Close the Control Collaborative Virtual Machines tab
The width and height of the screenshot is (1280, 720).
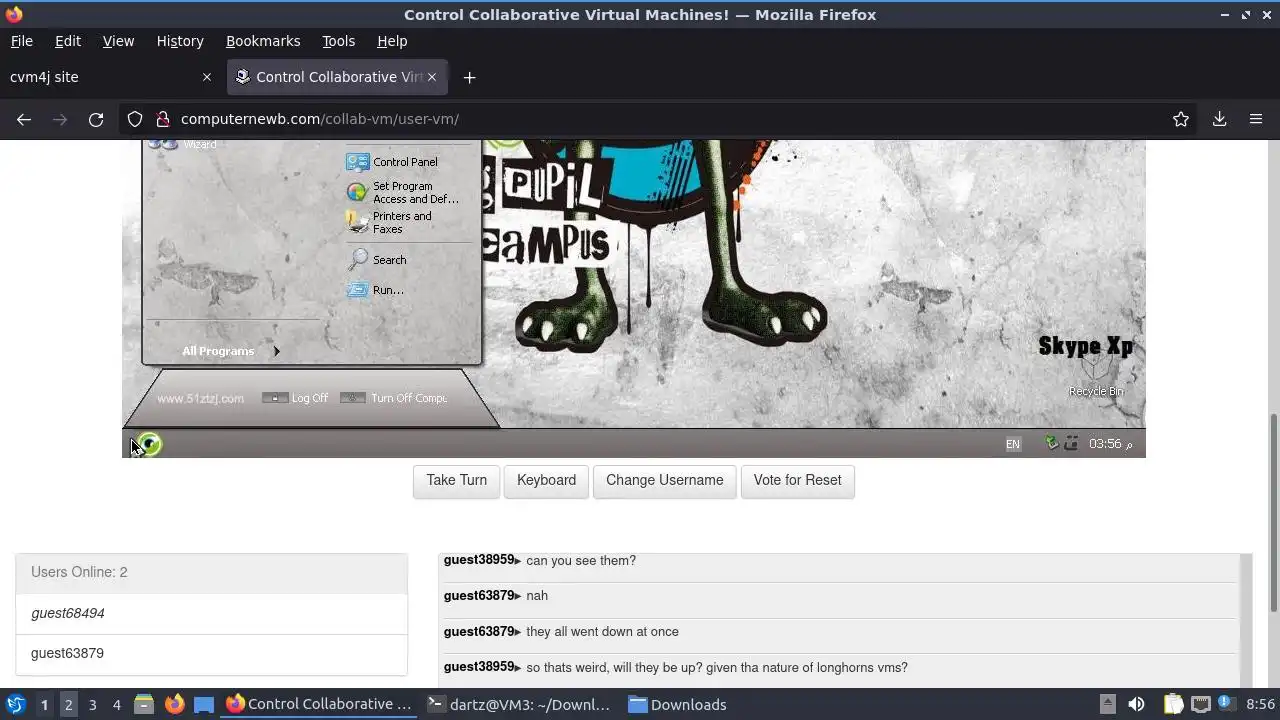click(432, 77)
